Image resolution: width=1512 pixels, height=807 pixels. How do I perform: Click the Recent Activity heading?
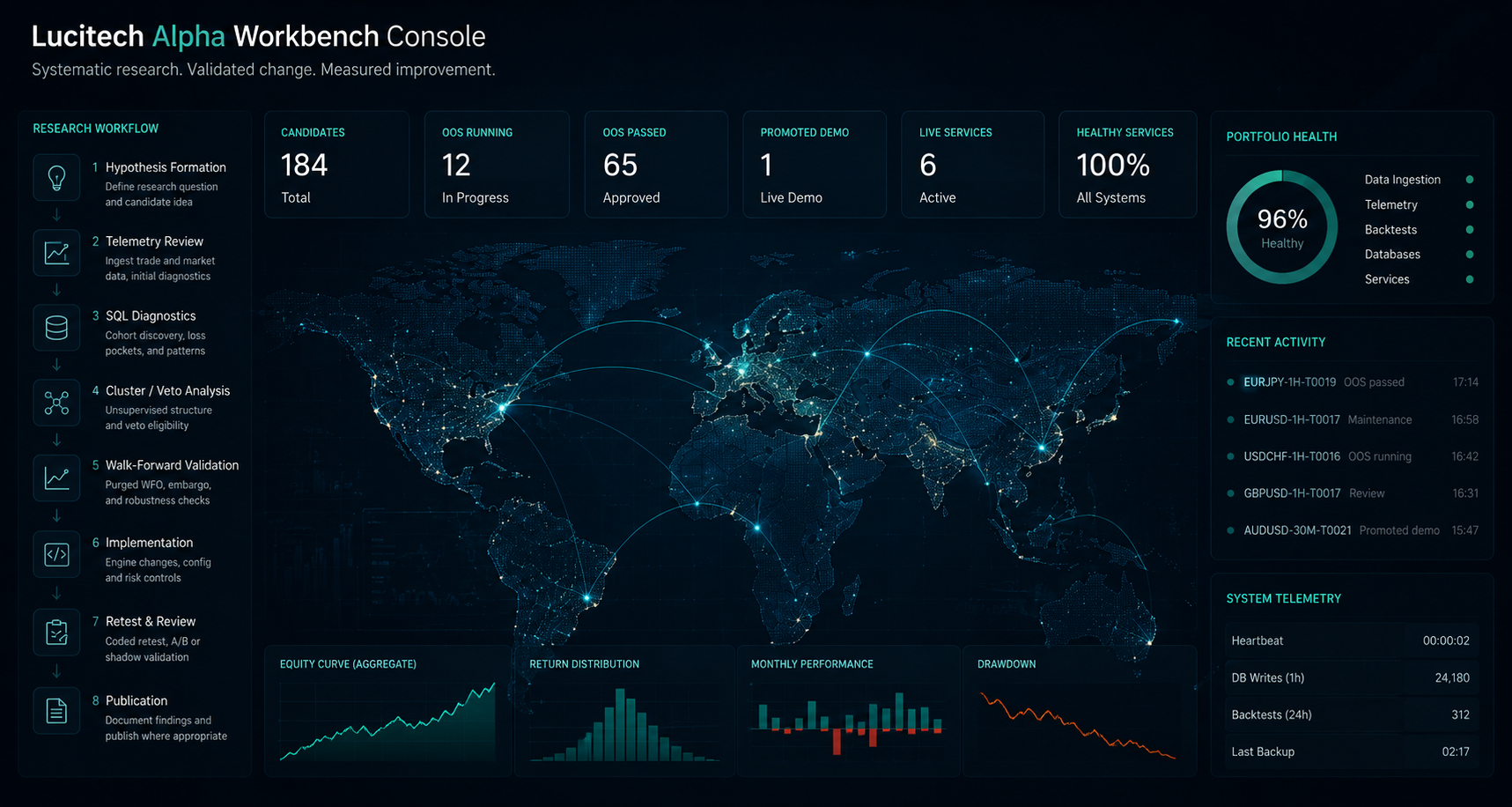(x=1275, y=342)
